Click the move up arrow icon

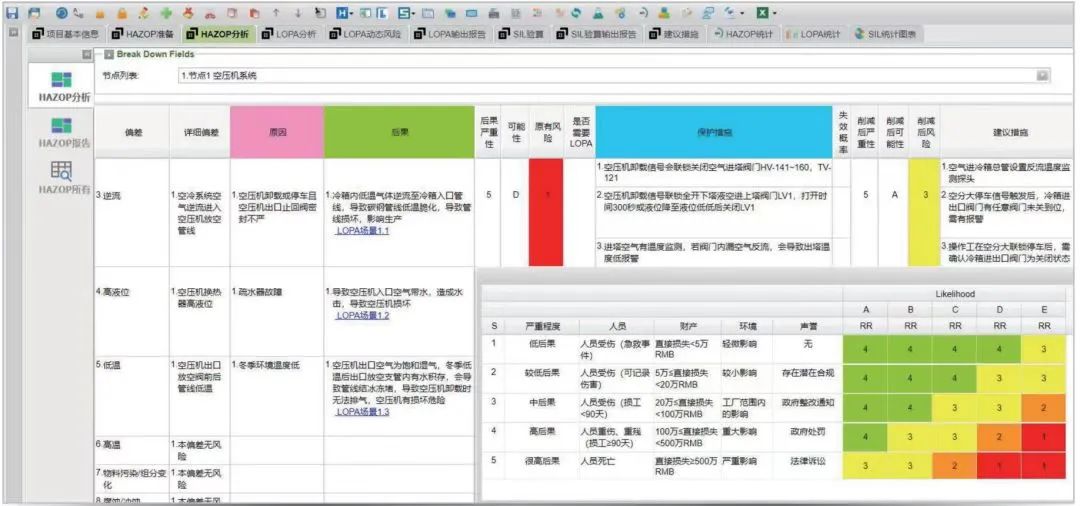276,13
